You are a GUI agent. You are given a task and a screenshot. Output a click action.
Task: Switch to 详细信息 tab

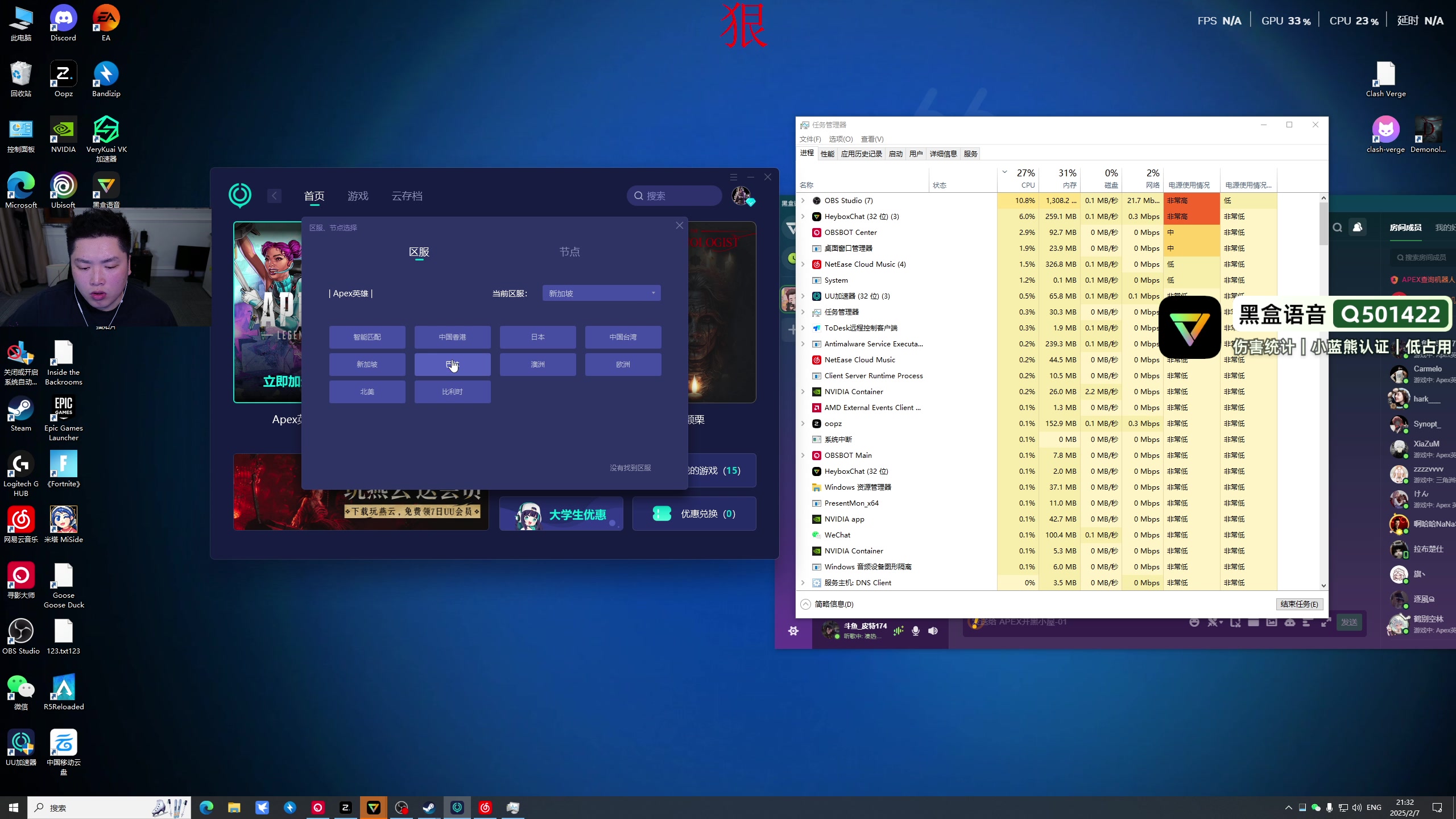943,154
